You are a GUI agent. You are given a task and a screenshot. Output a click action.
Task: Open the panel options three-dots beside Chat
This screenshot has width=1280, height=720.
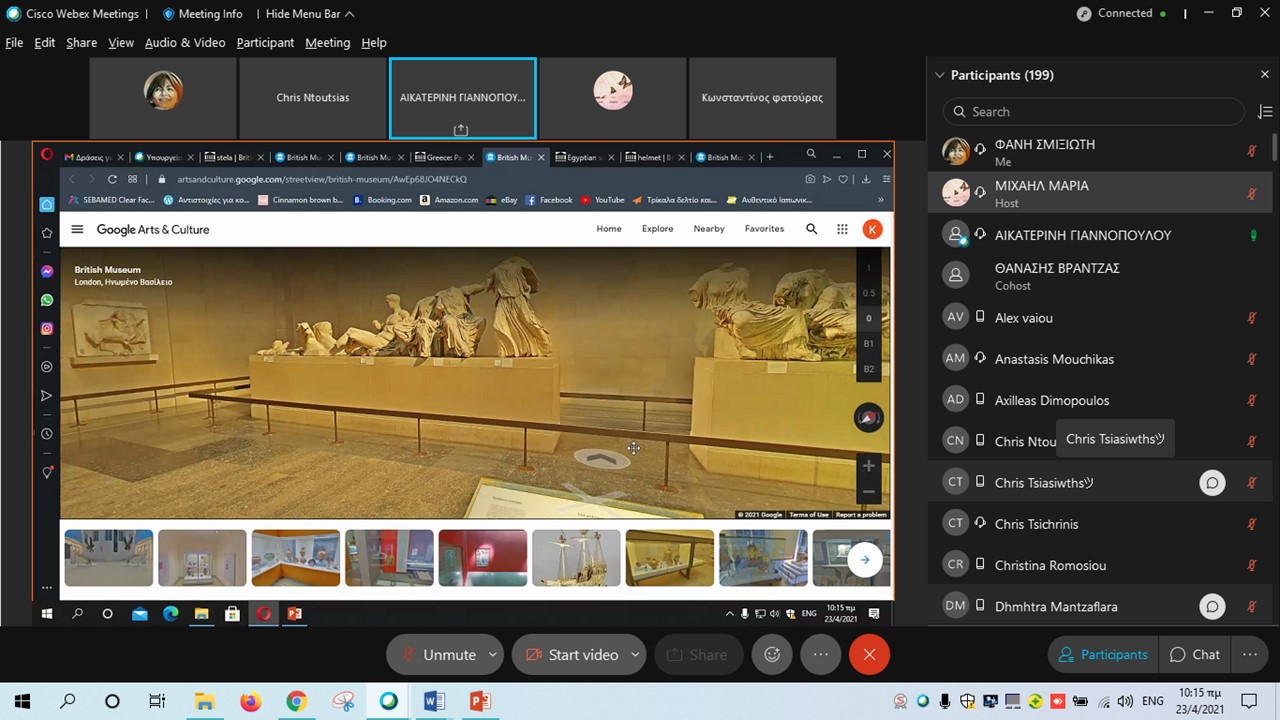coord(1250,655)
